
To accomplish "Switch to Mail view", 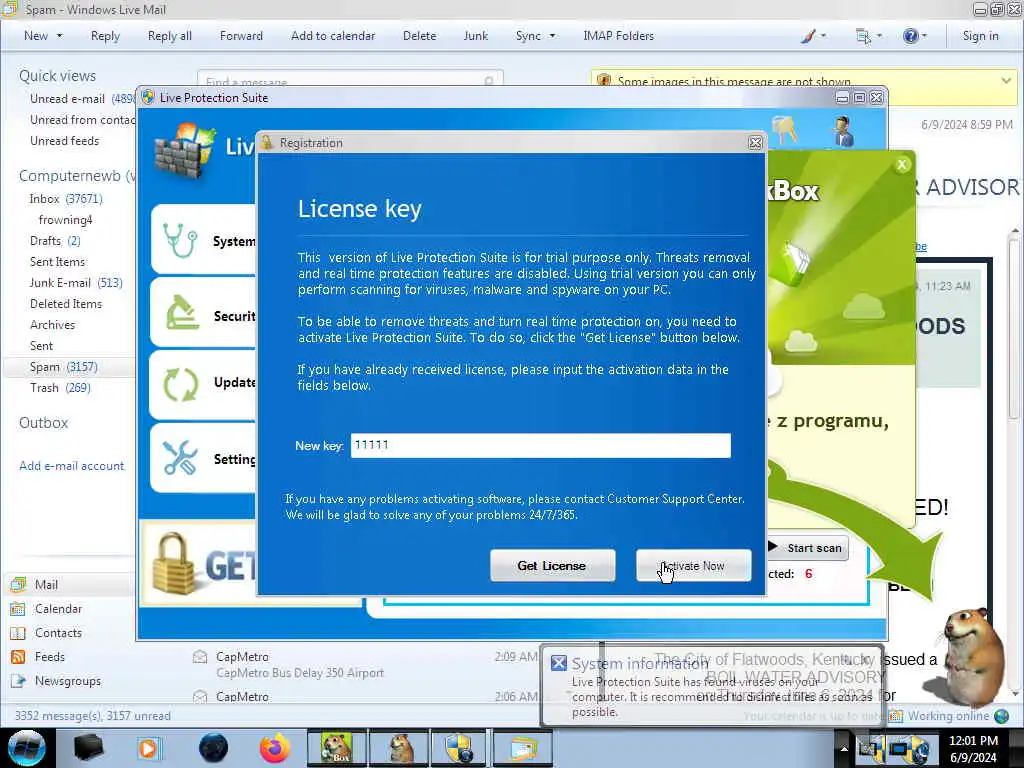I will 46,584.
